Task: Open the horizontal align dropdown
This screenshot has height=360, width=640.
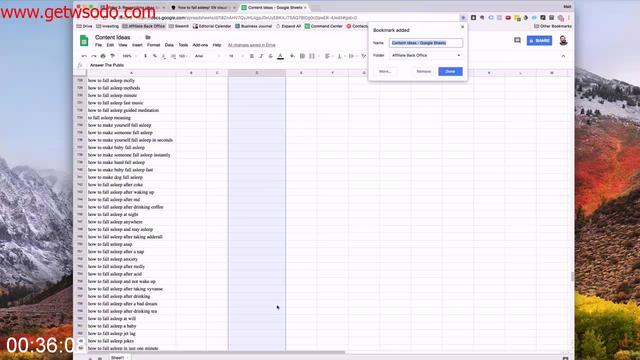Action: pyautogui.click(x=328, y=56)
